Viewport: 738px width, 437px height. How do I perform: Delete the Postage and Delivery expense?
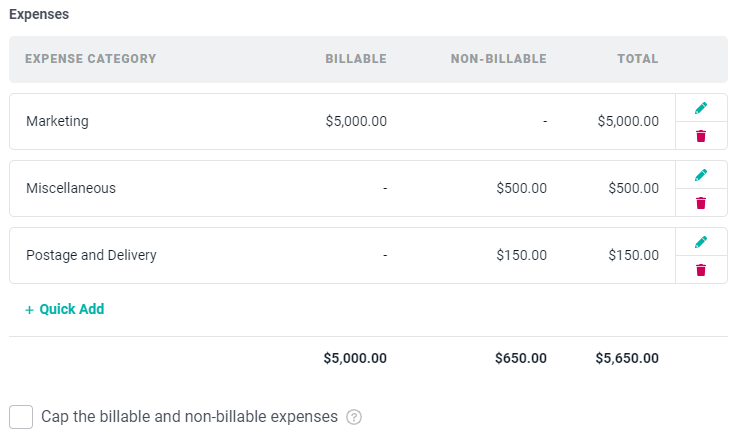701,270
